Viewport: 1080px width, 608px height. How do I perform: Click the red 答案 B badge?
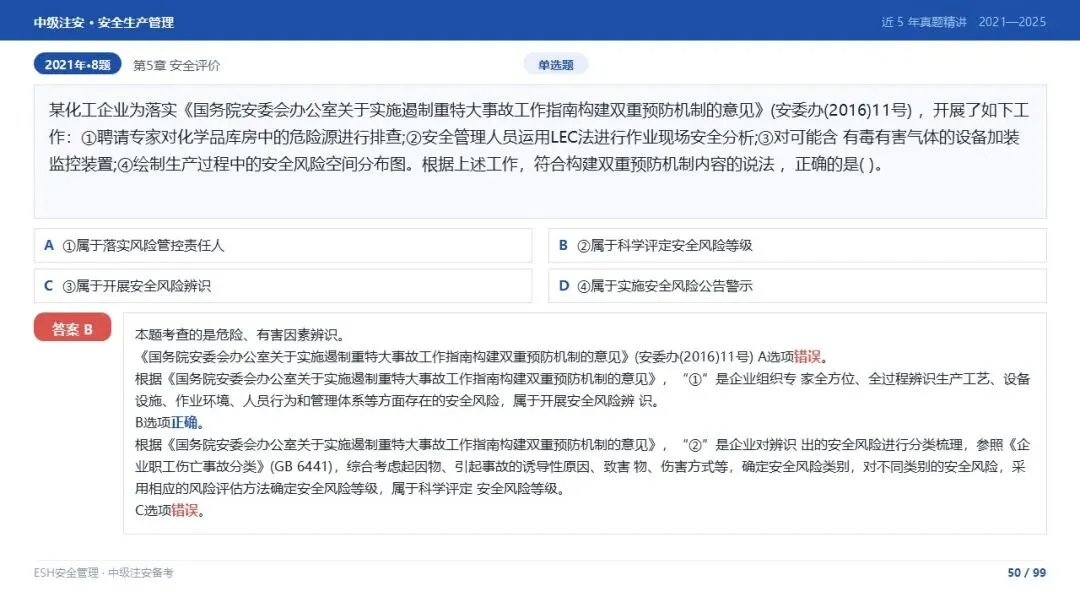(x=72, y=328)
